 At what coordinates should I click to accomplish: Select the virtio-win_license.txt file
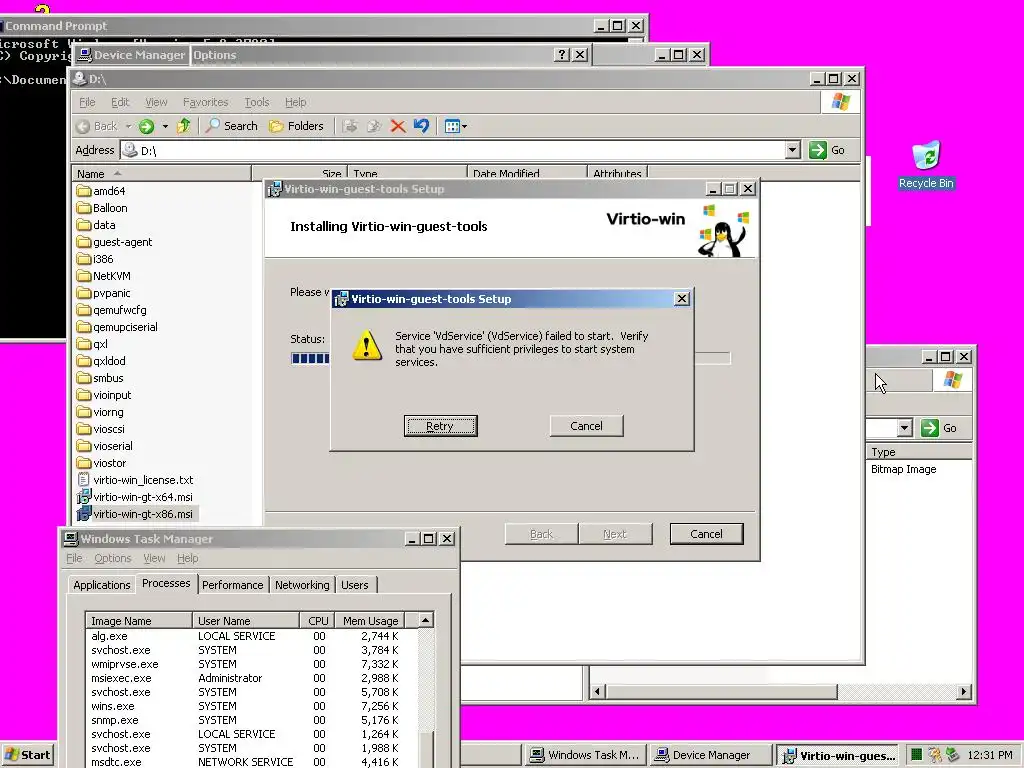(135, 479)
